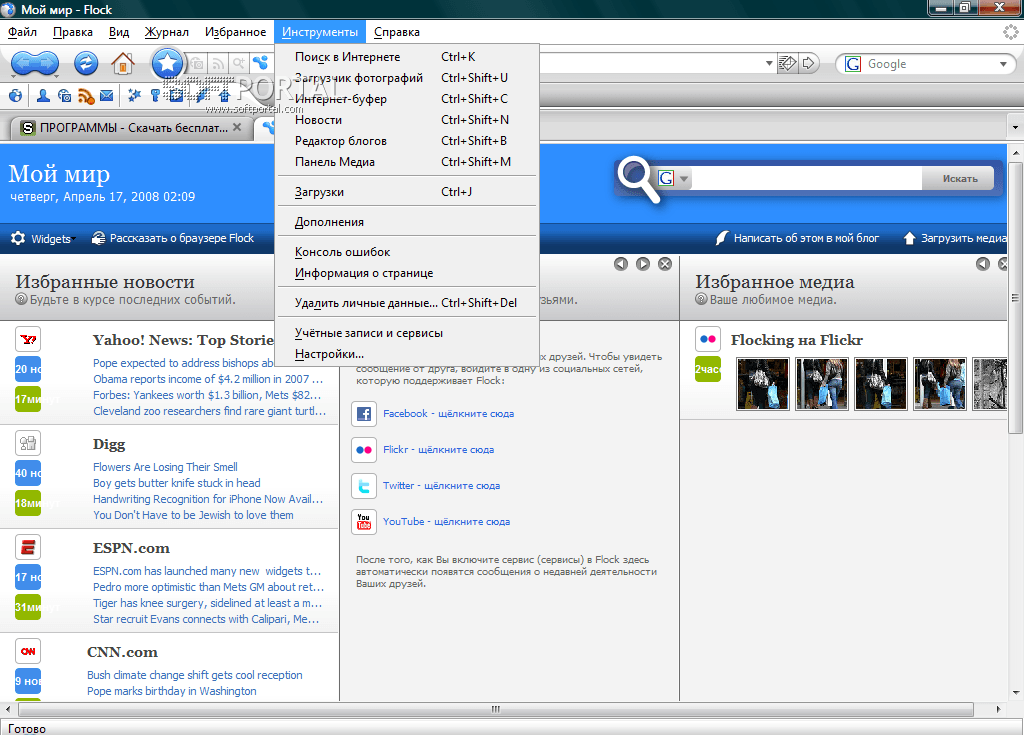
Task: Click Написать об этом в мой блог
Action: pos(797,238)
